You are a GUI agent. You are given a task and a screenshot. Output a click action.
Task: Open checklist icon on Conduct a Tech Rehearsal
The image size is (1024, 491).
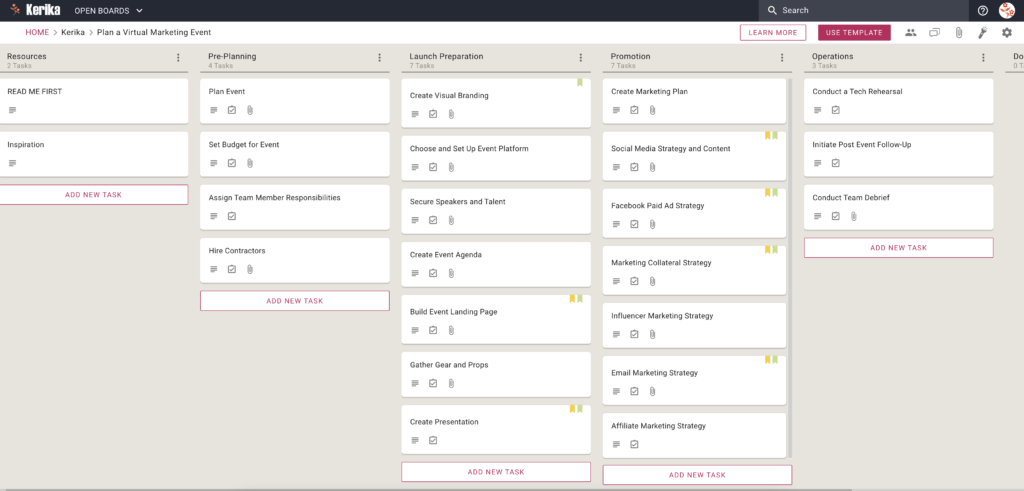coord(835,110)
